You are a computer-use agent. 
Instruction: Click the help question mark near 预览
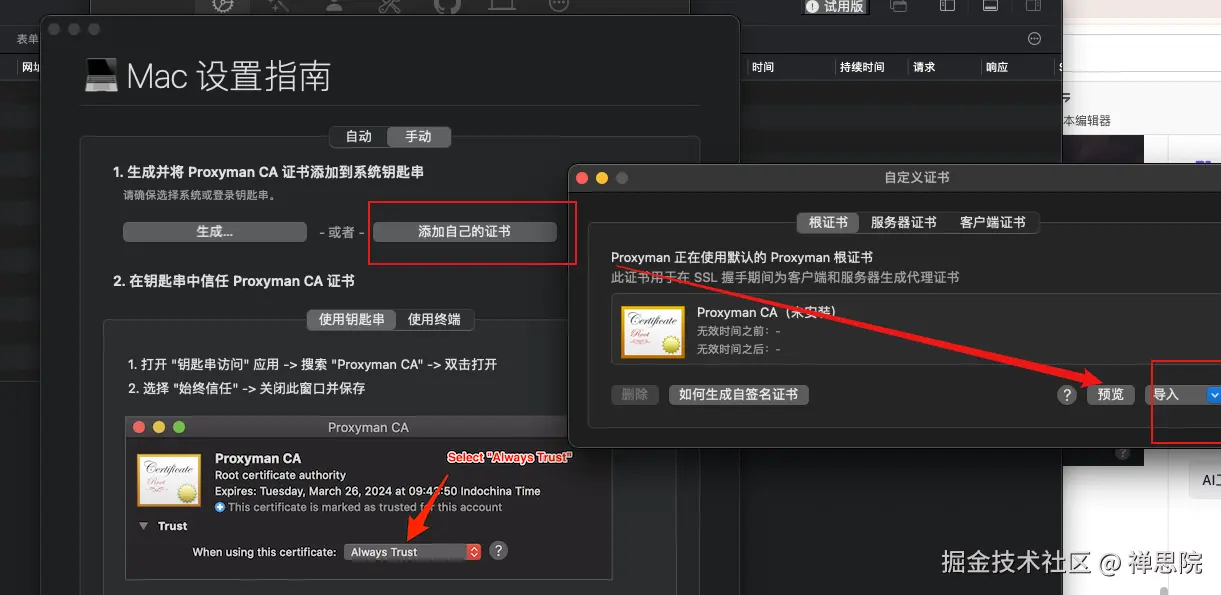coord(1067,395)
